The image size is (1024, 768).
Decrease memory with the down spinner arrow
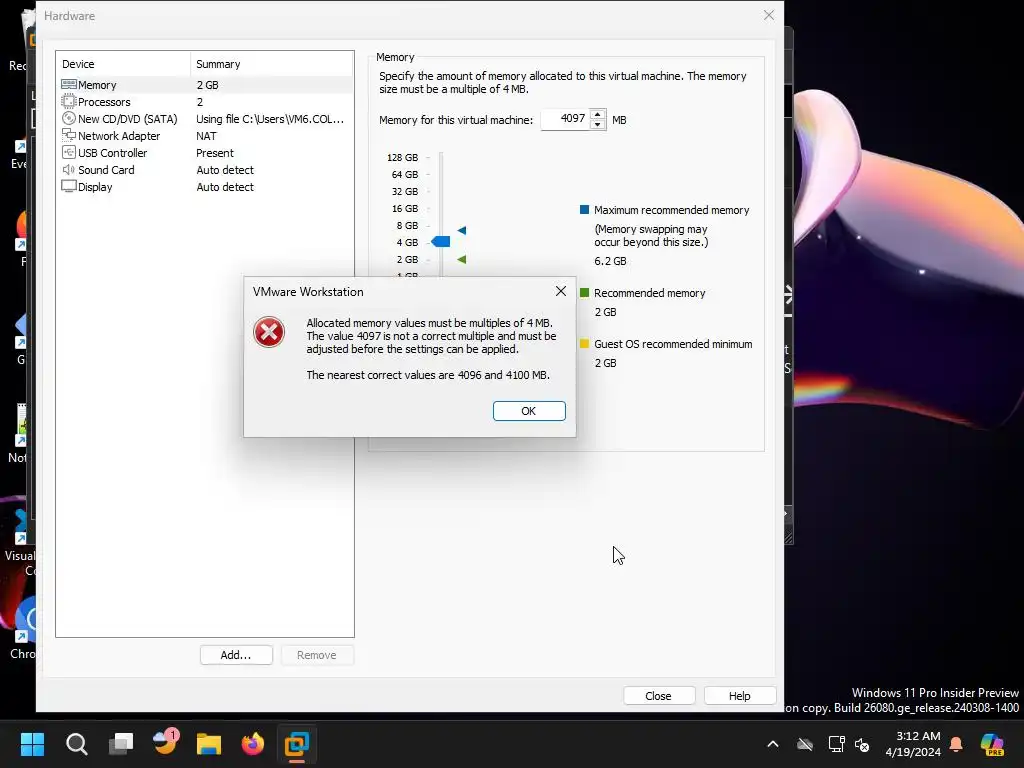point(597,124)
